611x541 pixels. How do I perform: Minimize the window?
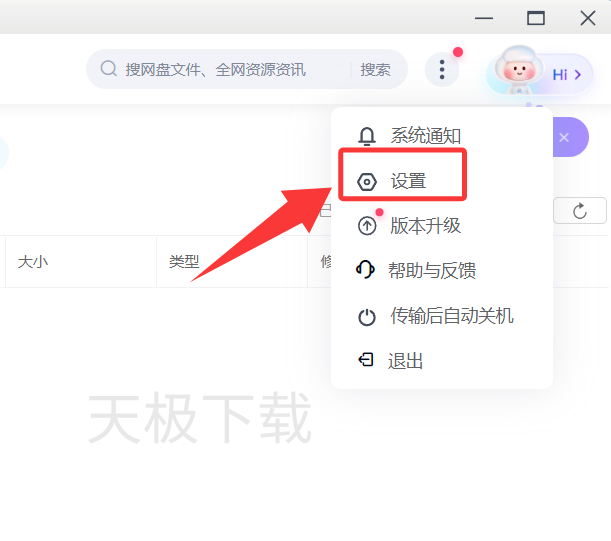pos(484,18)
